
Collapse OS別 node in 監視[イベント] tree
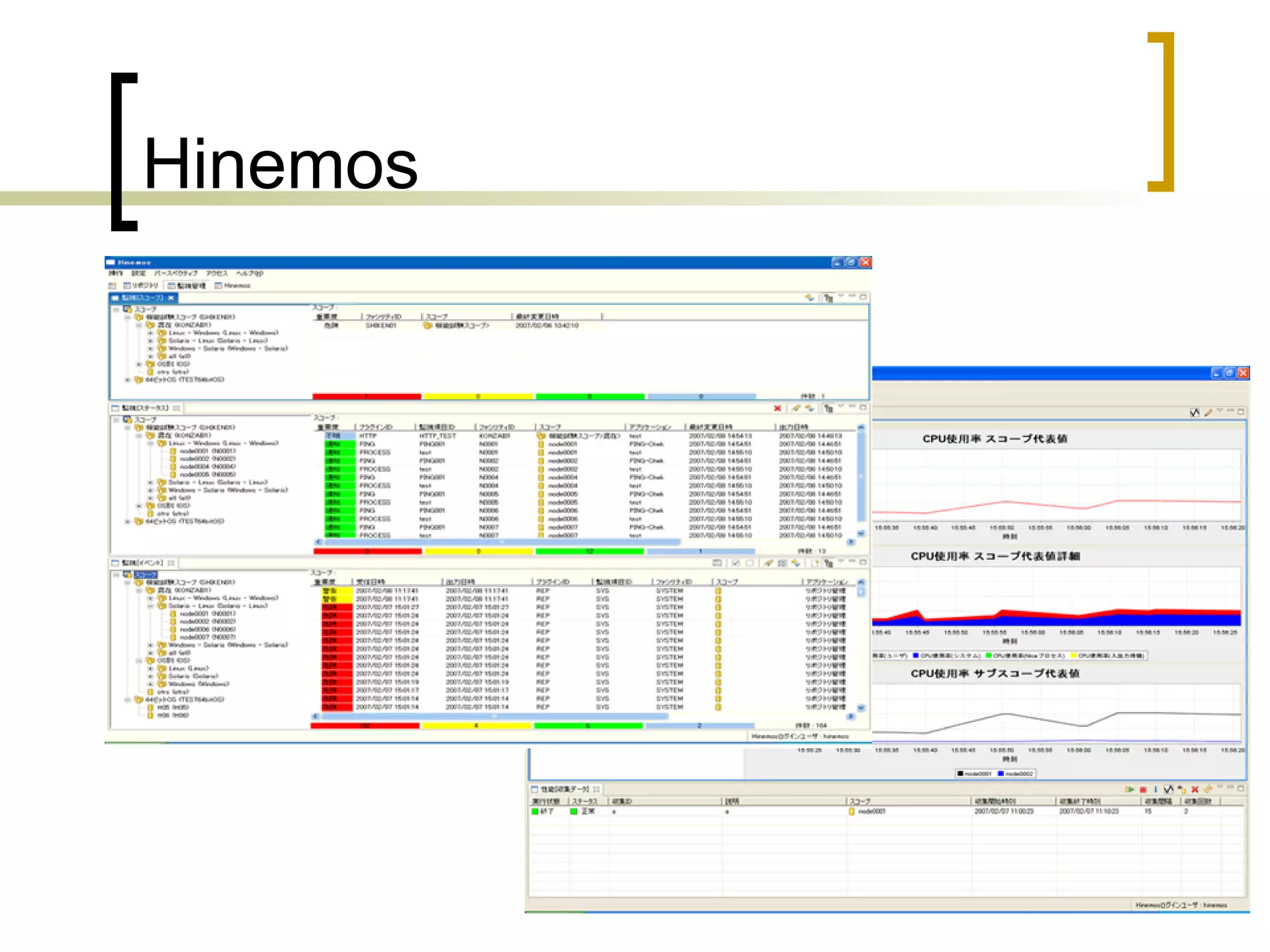pyautogui.click(x=139, y=661)
